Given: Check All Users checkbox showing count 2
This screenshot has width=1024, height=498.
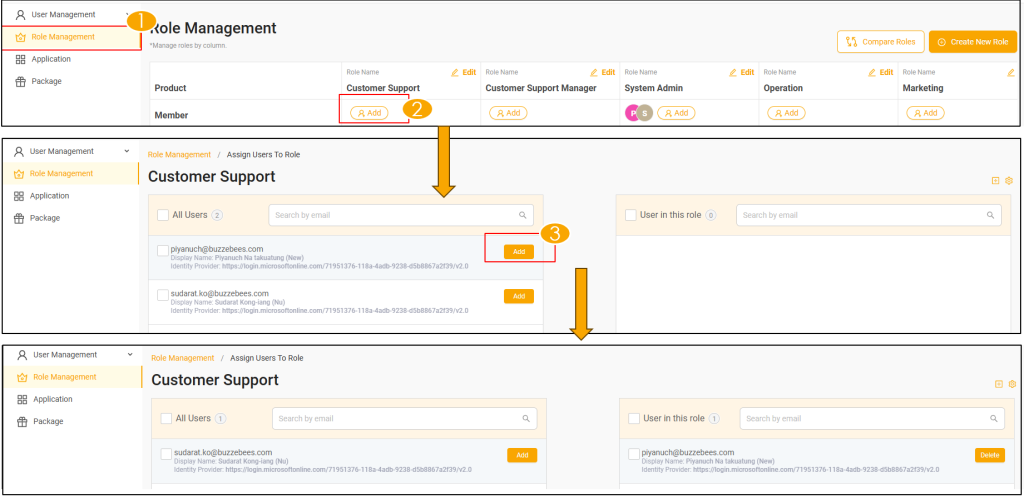Looking at the screenshot, I should point(163,215).
